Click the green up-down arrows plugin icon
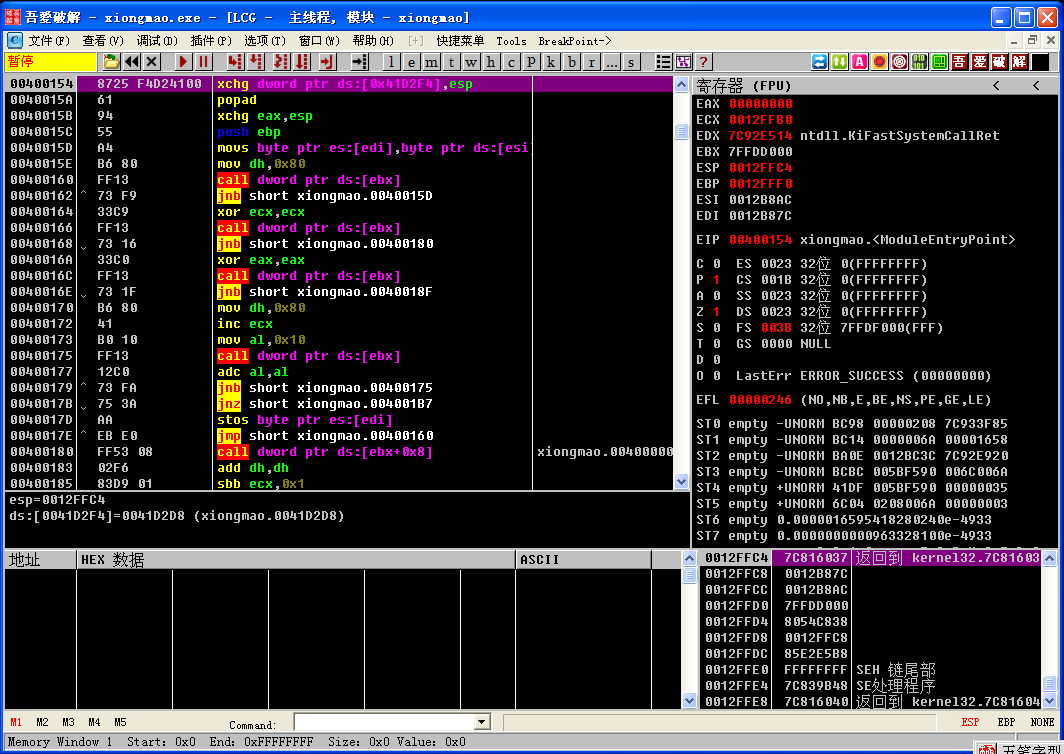 pos(839,62)
